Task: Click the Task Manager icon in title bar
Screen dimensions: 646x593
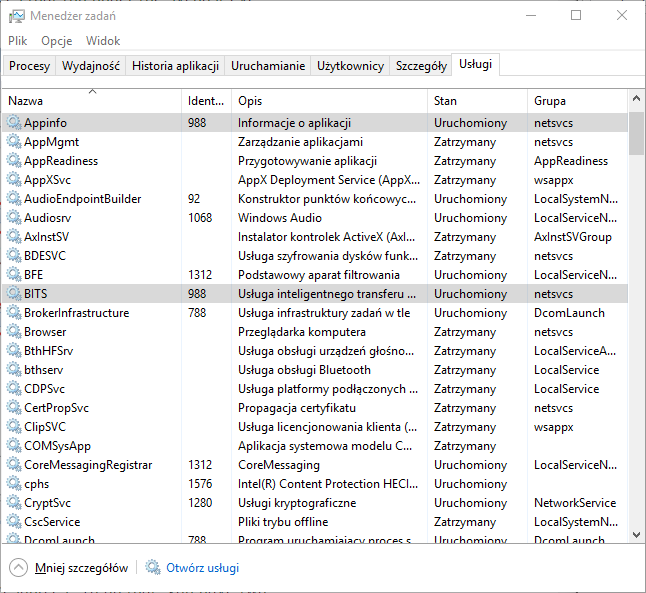Action: pyautogui.click(x=16, y=16)
